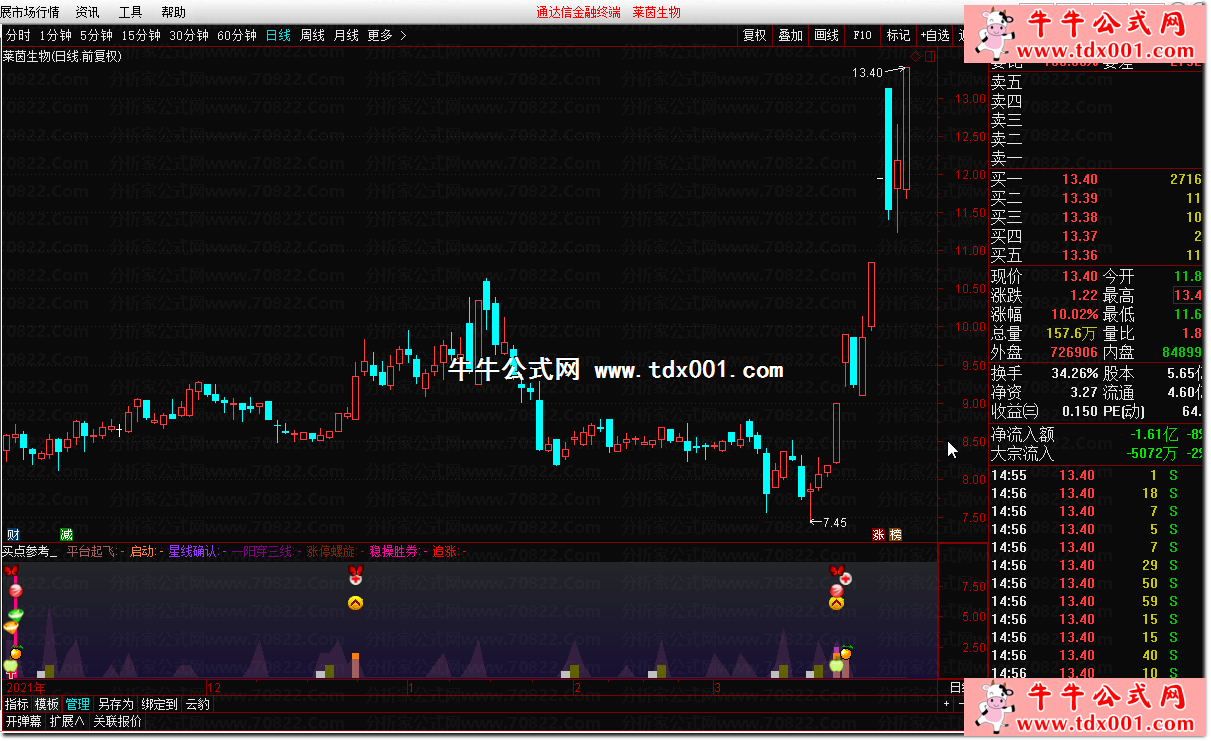Select the 管理 tab below the chart
1211x741 pixels.
[x=77, y=704]
